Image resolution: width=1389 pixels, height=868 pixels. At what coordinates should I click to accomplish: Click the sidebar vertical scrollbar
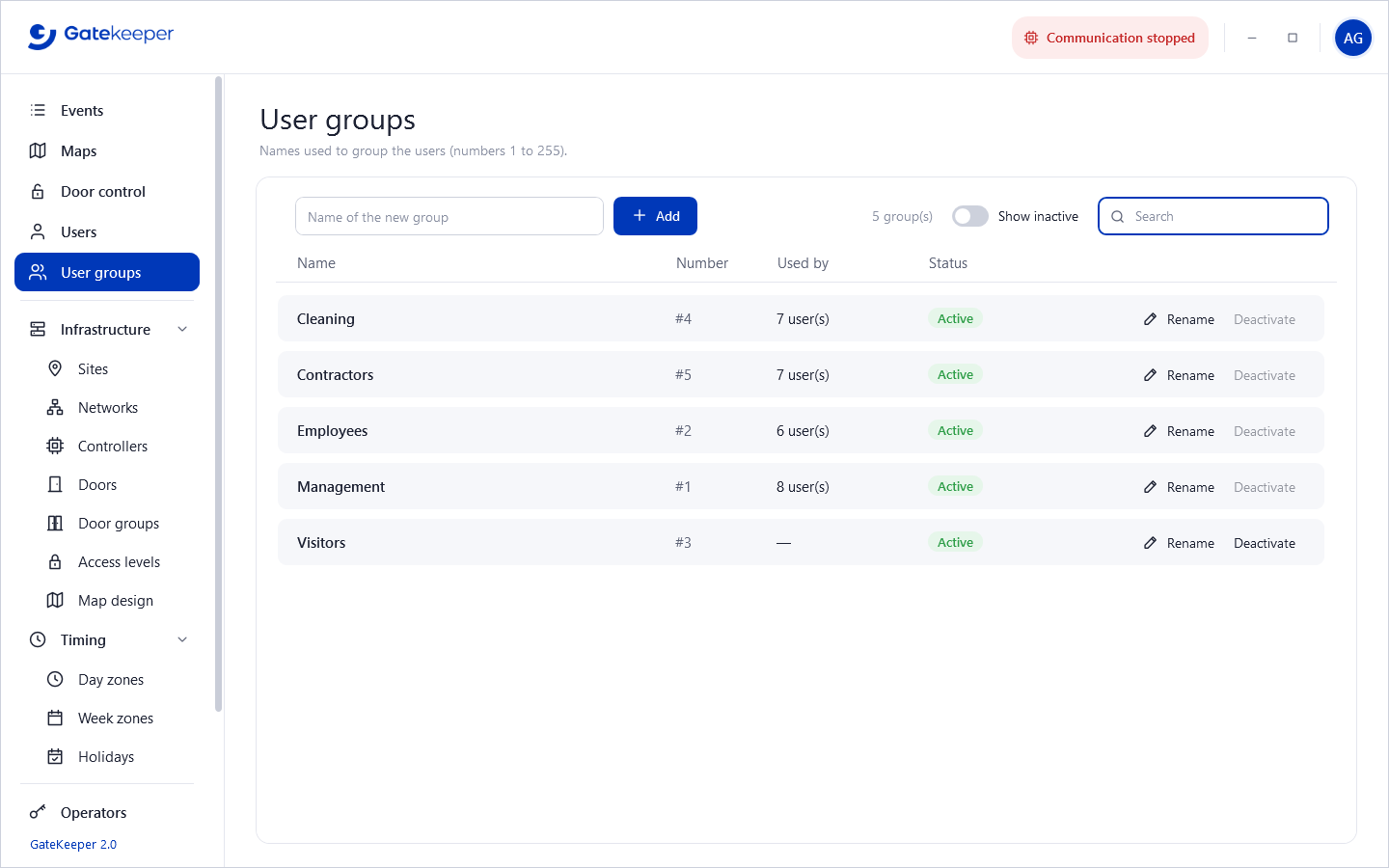219,393
